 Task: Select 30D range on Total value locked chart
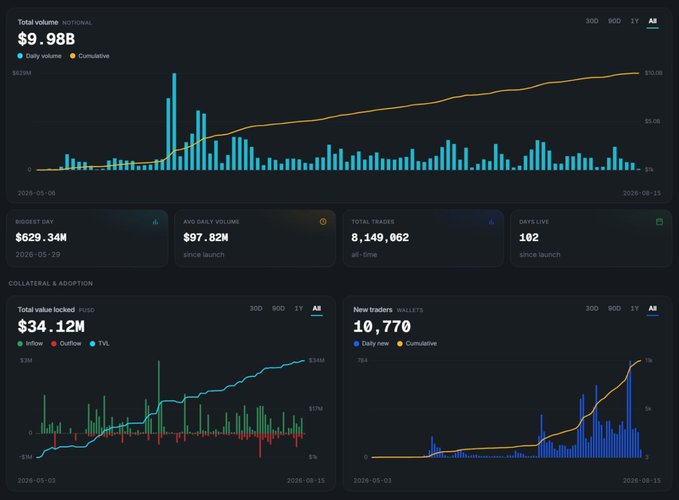(255, 308)
